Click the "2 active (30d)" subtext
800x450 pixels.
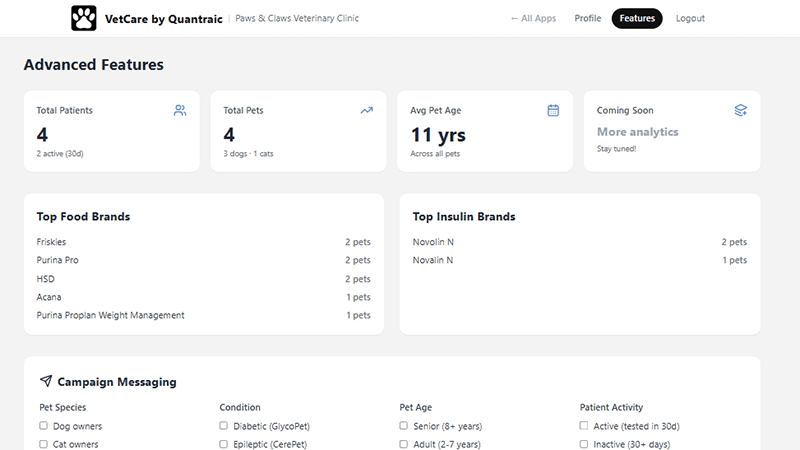pos(60,154)
